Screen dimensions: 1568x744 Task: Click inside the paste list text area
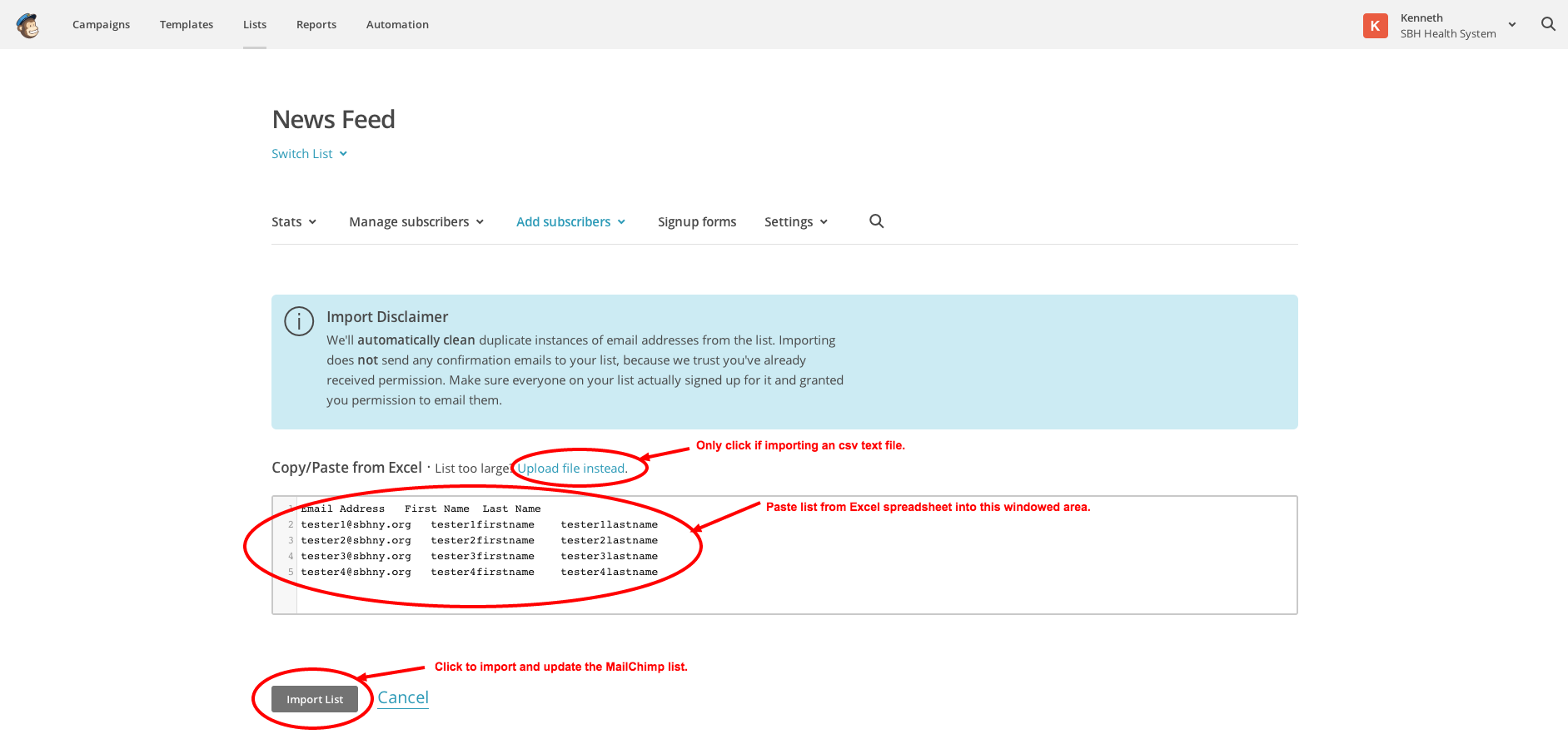(x=916, y=566)
